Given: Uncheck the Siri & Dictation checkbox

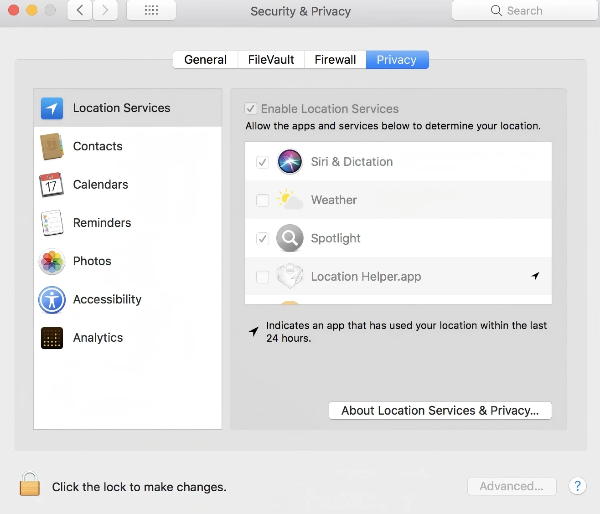Looking at the screenshot, I should (x=262, y=162).
